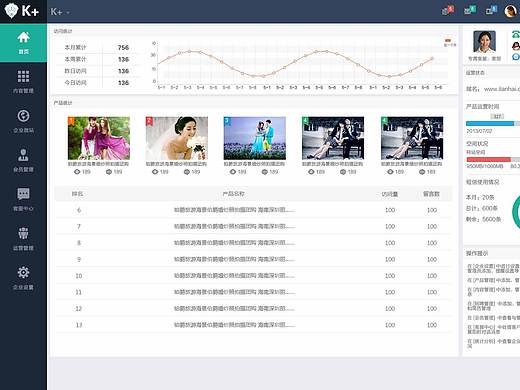Select the rank 10 table row number
This screenshot has width=520, height=390.
(x=79, y=276)
